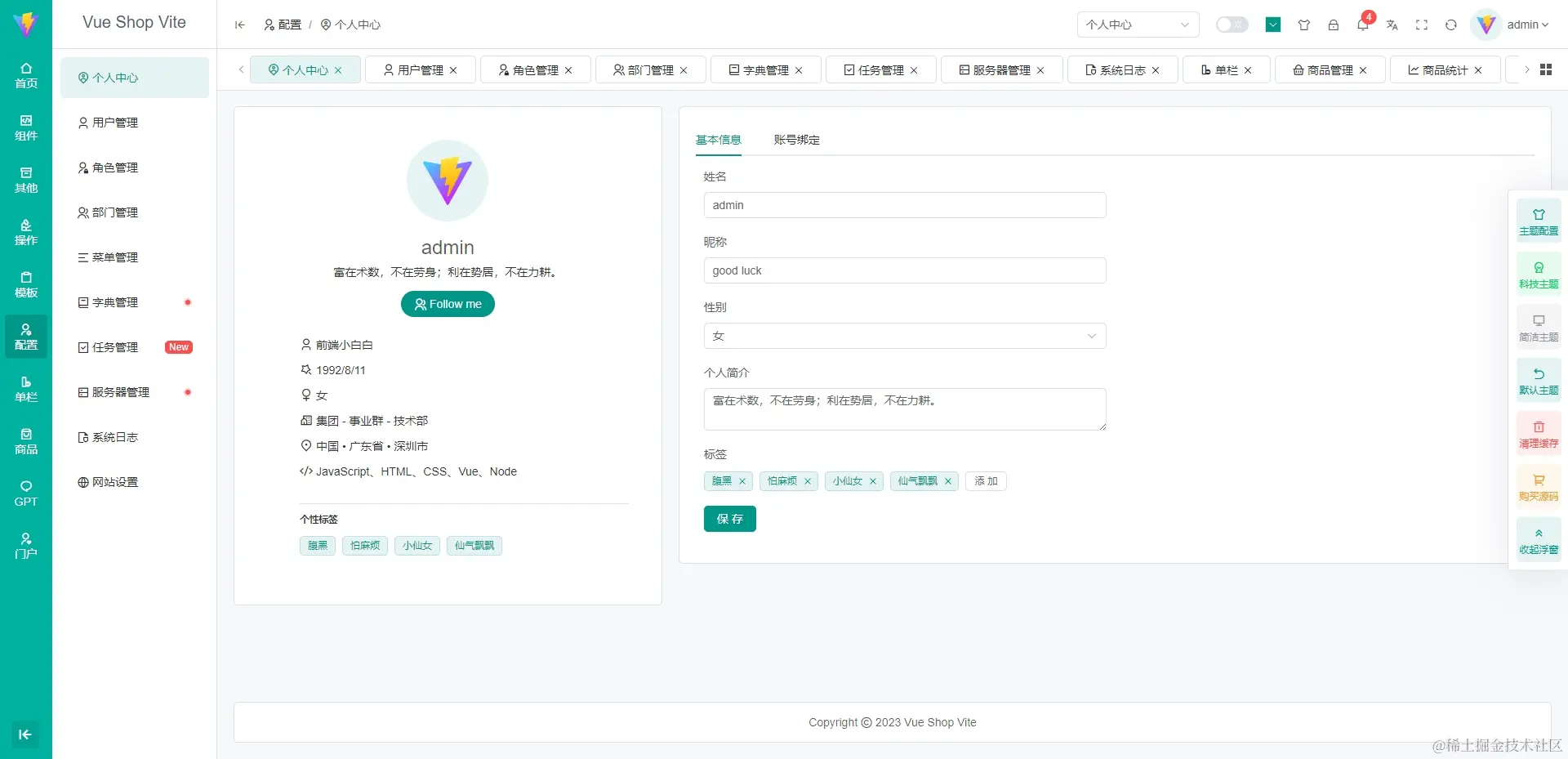Toggle the dark mode switch
Image resolution: width=1568 pixels, height=759 pixels.
pyautogui.click(x=1232, y=25)
